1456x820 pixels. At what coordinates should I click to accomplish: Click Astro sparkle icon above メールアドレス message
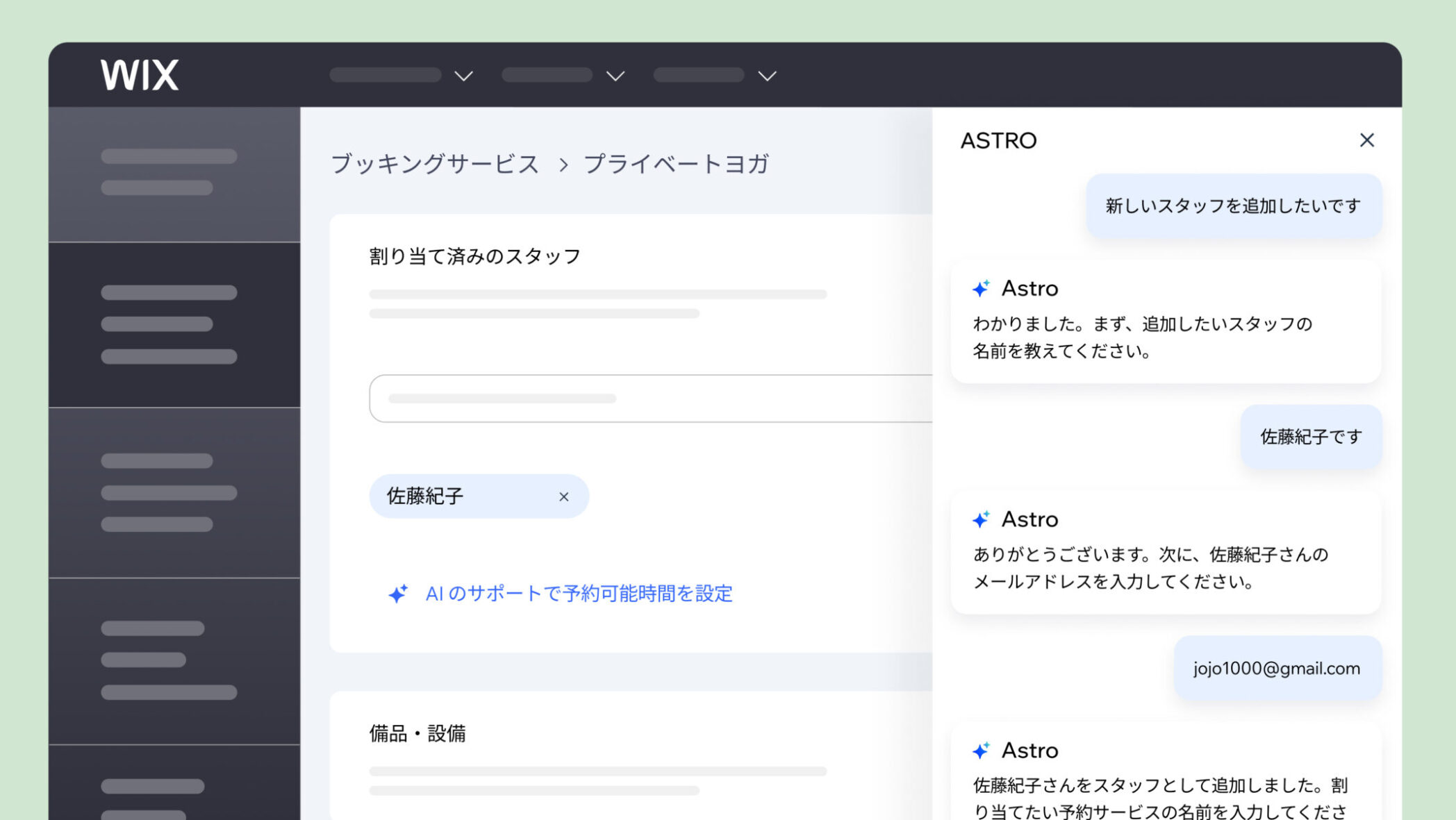click(981, 519)
